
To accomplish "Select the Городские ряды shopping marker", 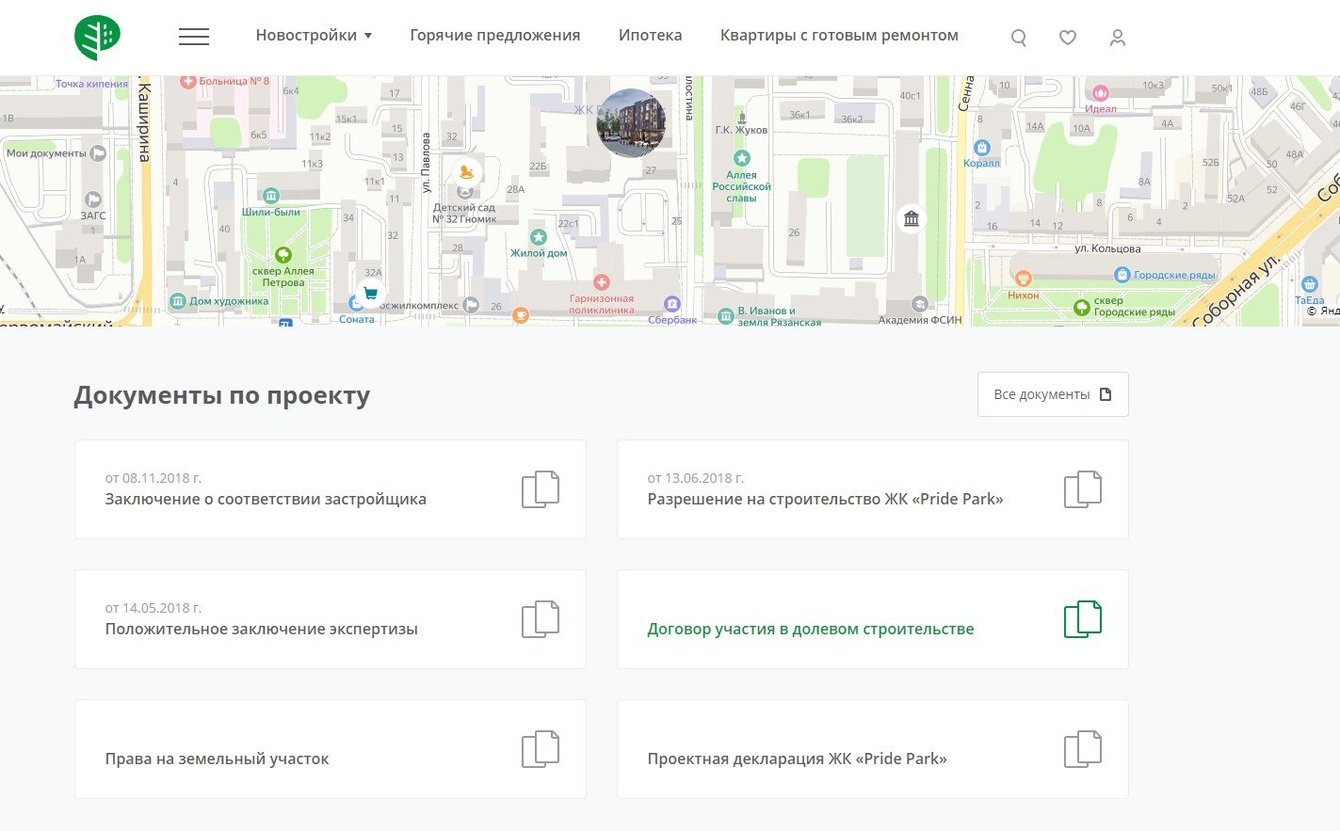I will coord(1122,274).
